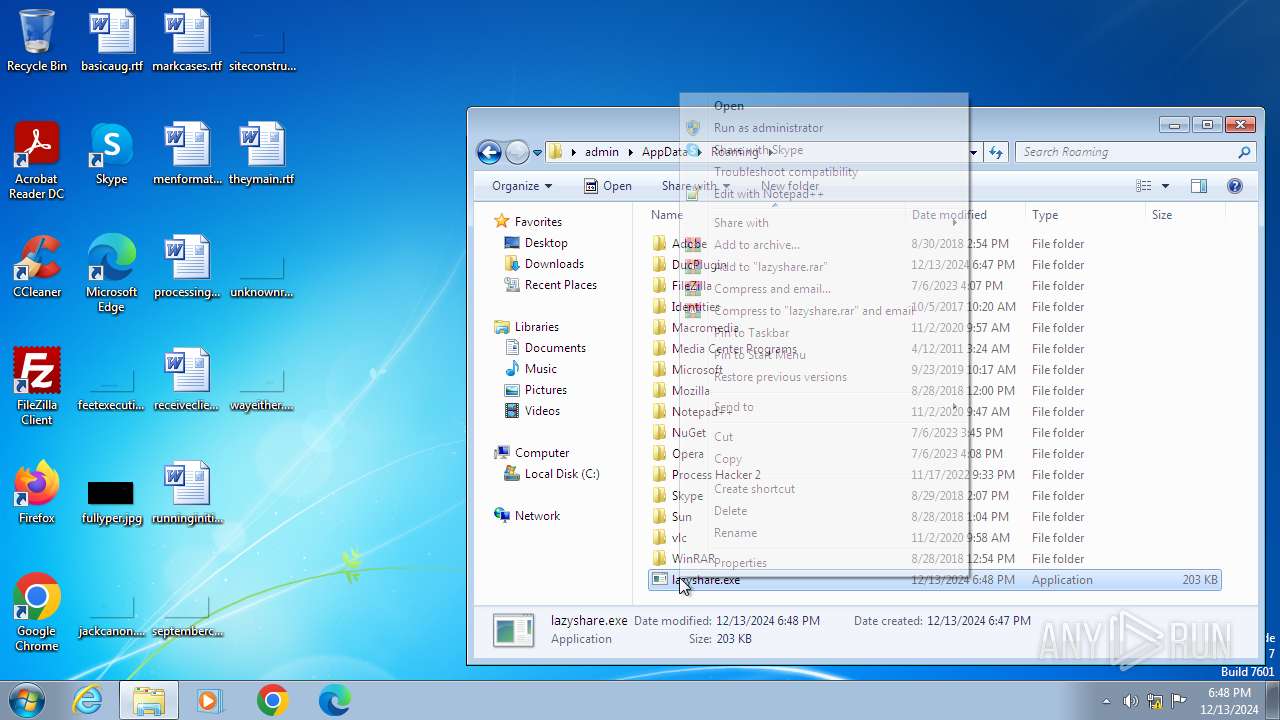Select Recent Places in navigation pane
This screenshot has width=1280, height=720.
pos(560,285)
